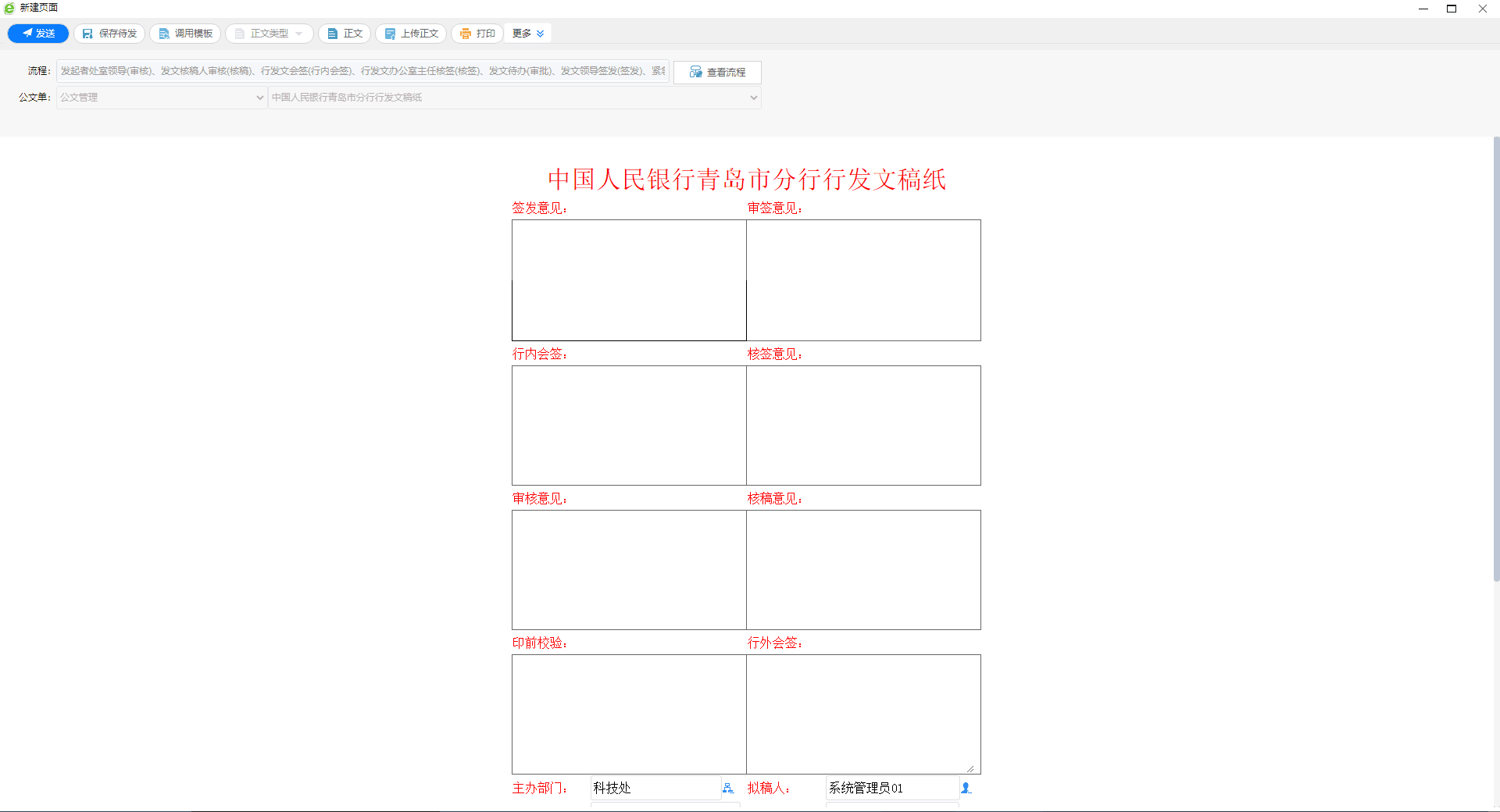The height and width of the screenshot is (812, 1500).
Task: Expand the 正文类型 dropdown
Action: tap(270, 34)
